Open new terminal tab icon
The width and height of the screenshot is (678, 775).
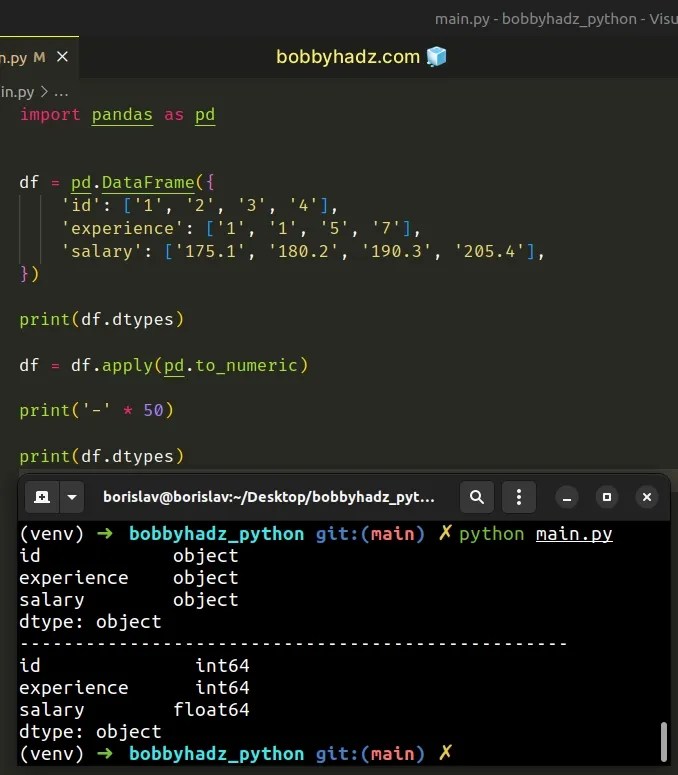click(x=42, y=497)
